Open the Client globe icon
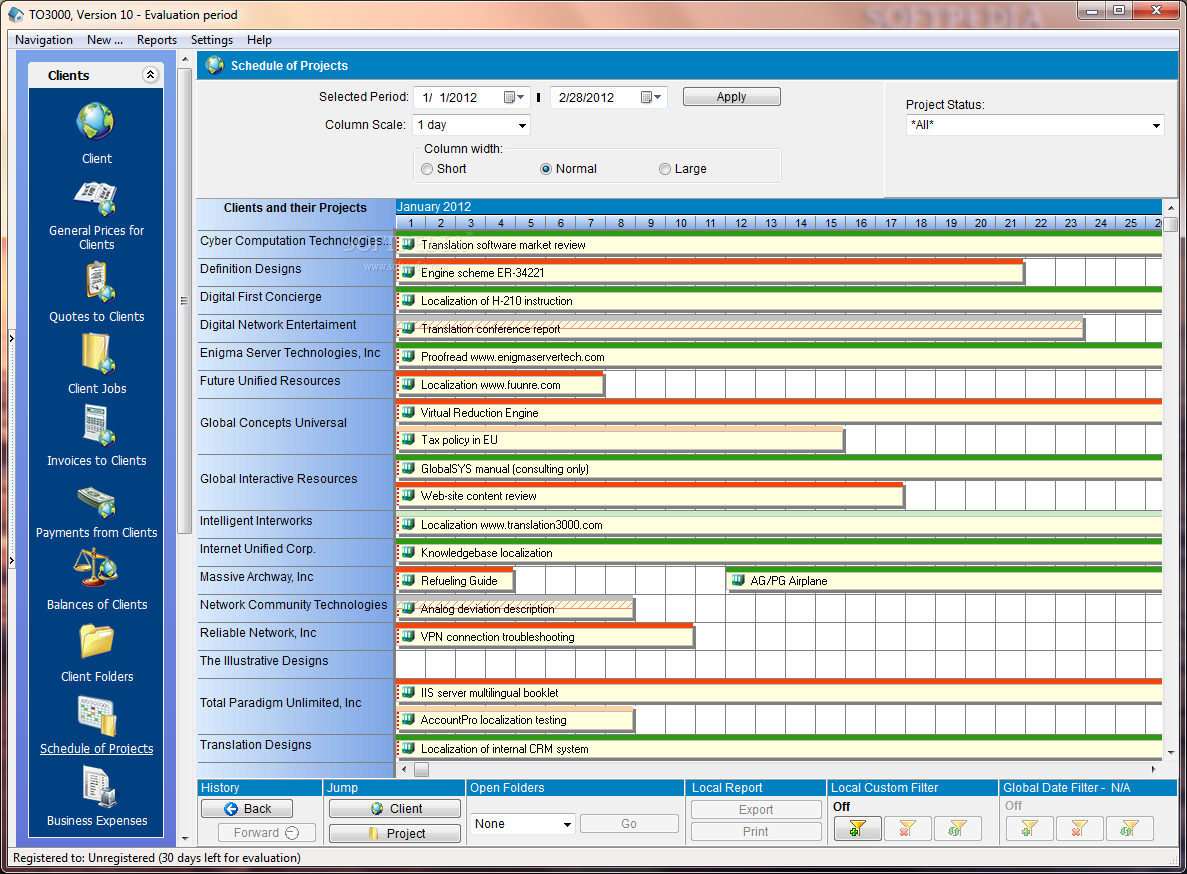Screen dimensions: 1187x874 95,121
